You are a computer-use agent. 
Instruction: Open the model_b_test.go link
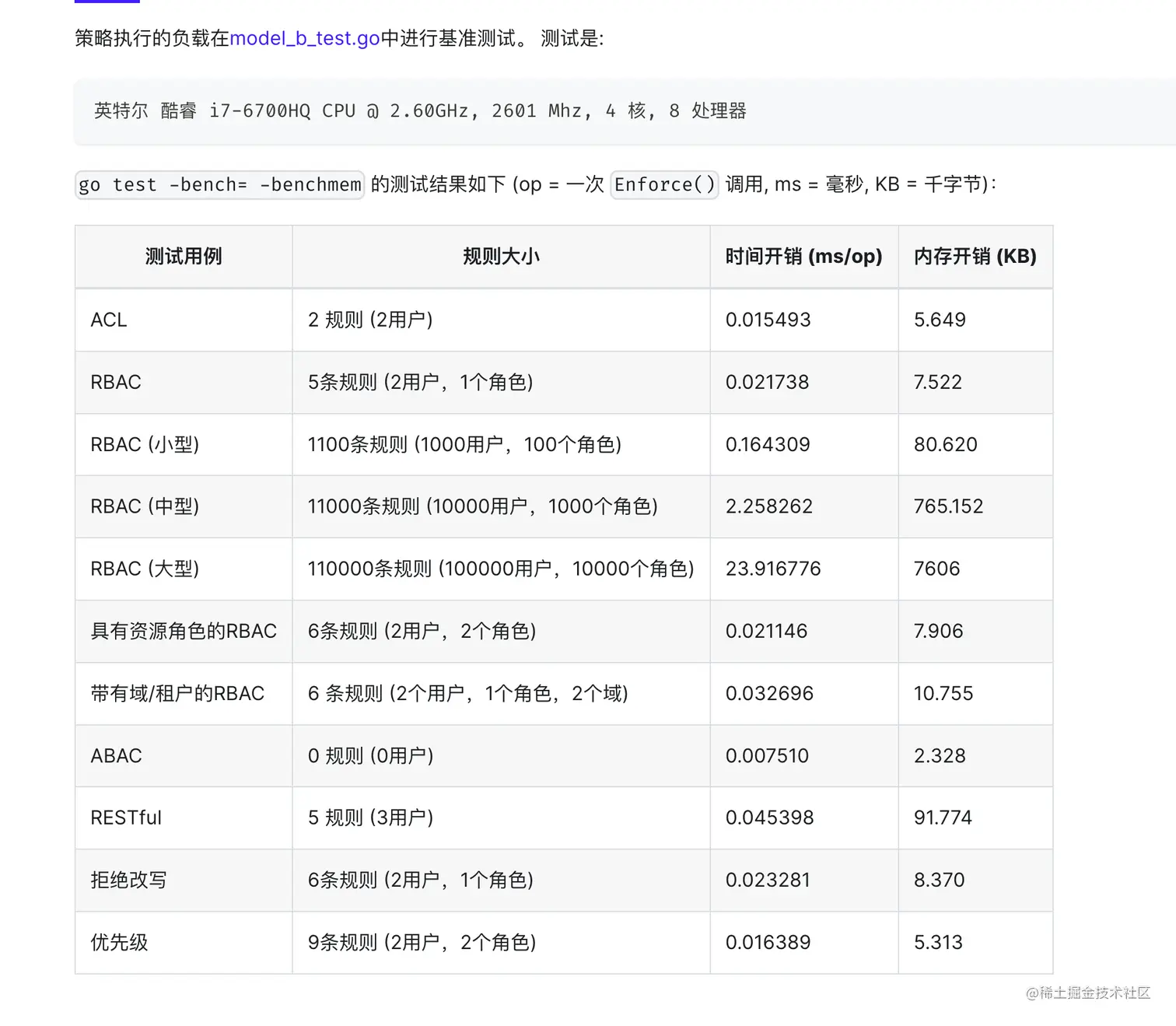click(x=305, y=38)
